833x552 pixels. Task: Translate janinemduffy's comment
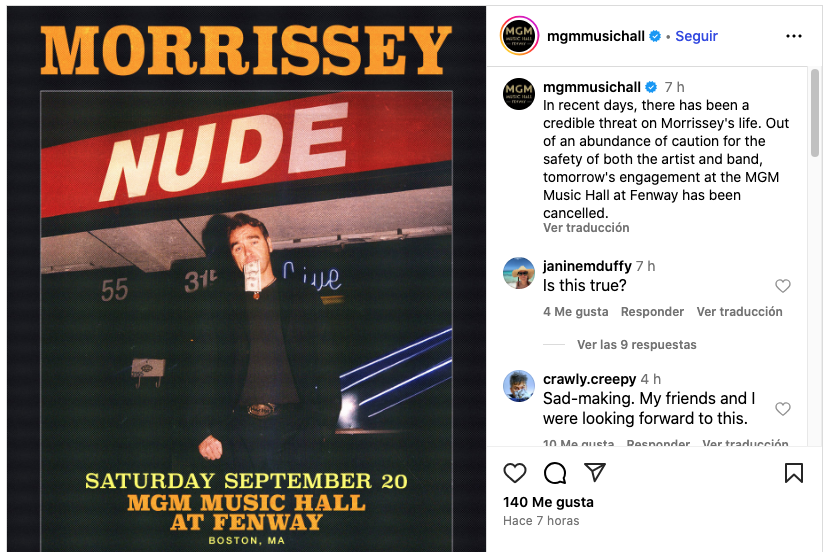point(739,312)
